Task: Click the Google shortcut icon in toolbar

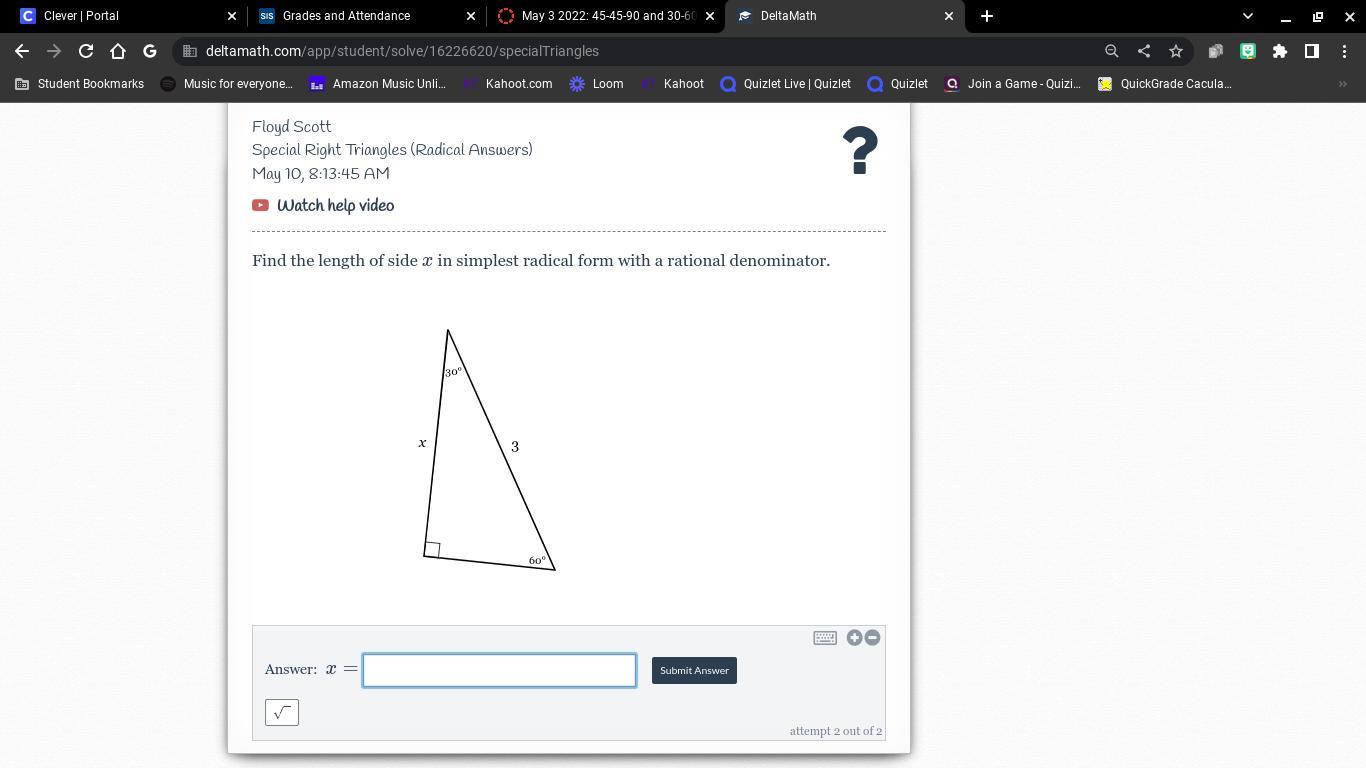Action: coord(150,51)
